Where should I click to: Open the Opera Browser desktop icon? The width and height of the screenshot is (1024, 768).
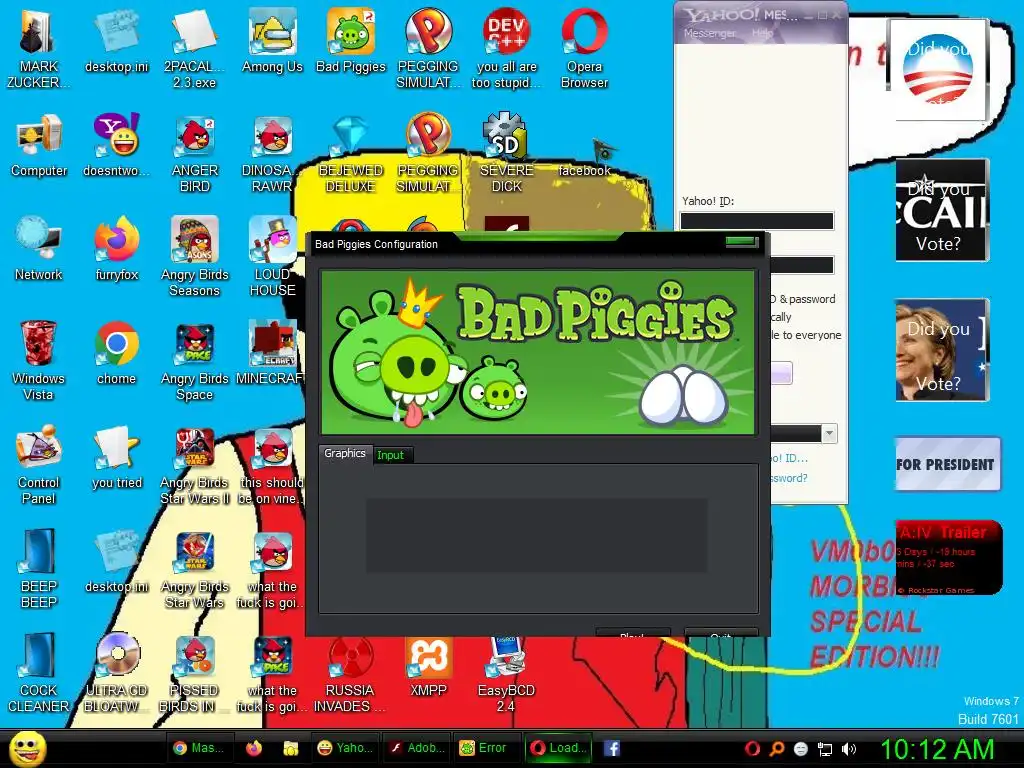click(x=584, y=48)
